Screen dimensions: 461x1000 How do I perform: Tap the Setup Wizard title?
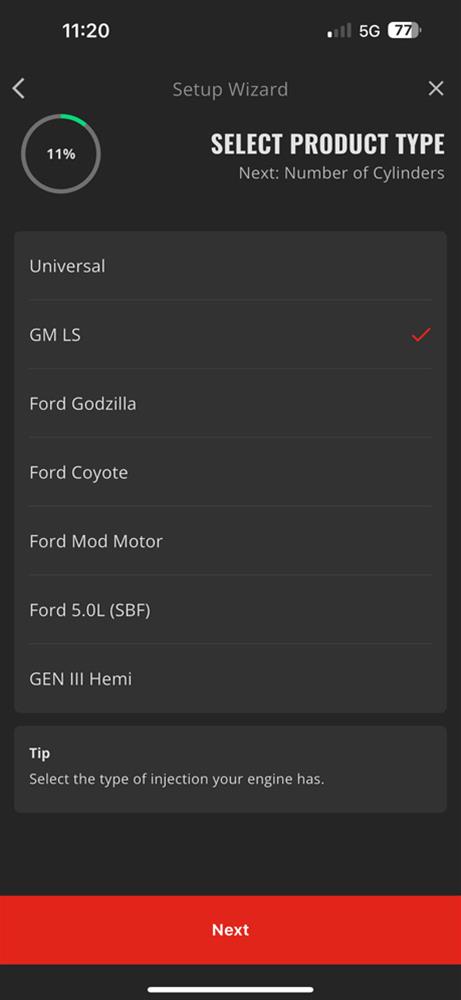click(230, 89)
